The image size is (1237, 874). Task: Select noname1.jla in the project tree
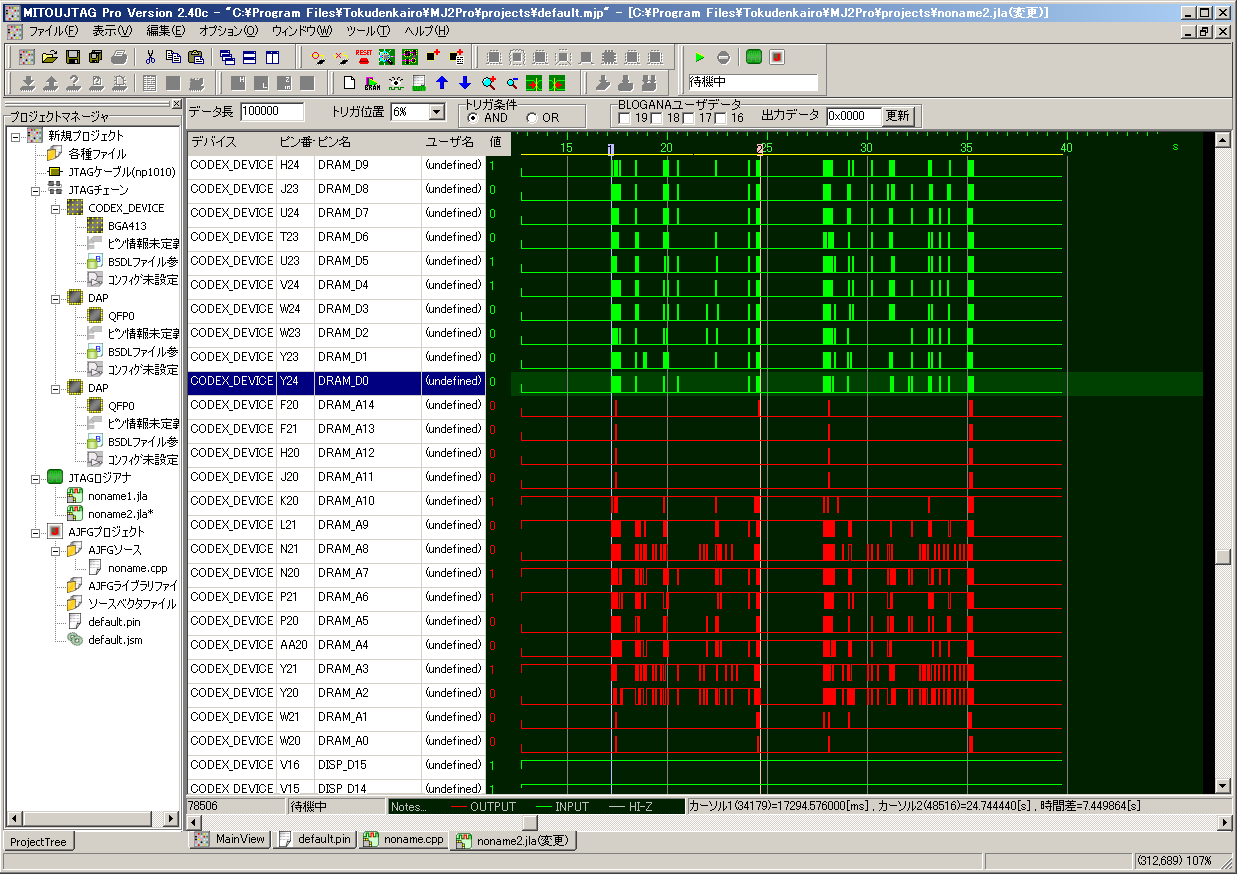[116, 496]
